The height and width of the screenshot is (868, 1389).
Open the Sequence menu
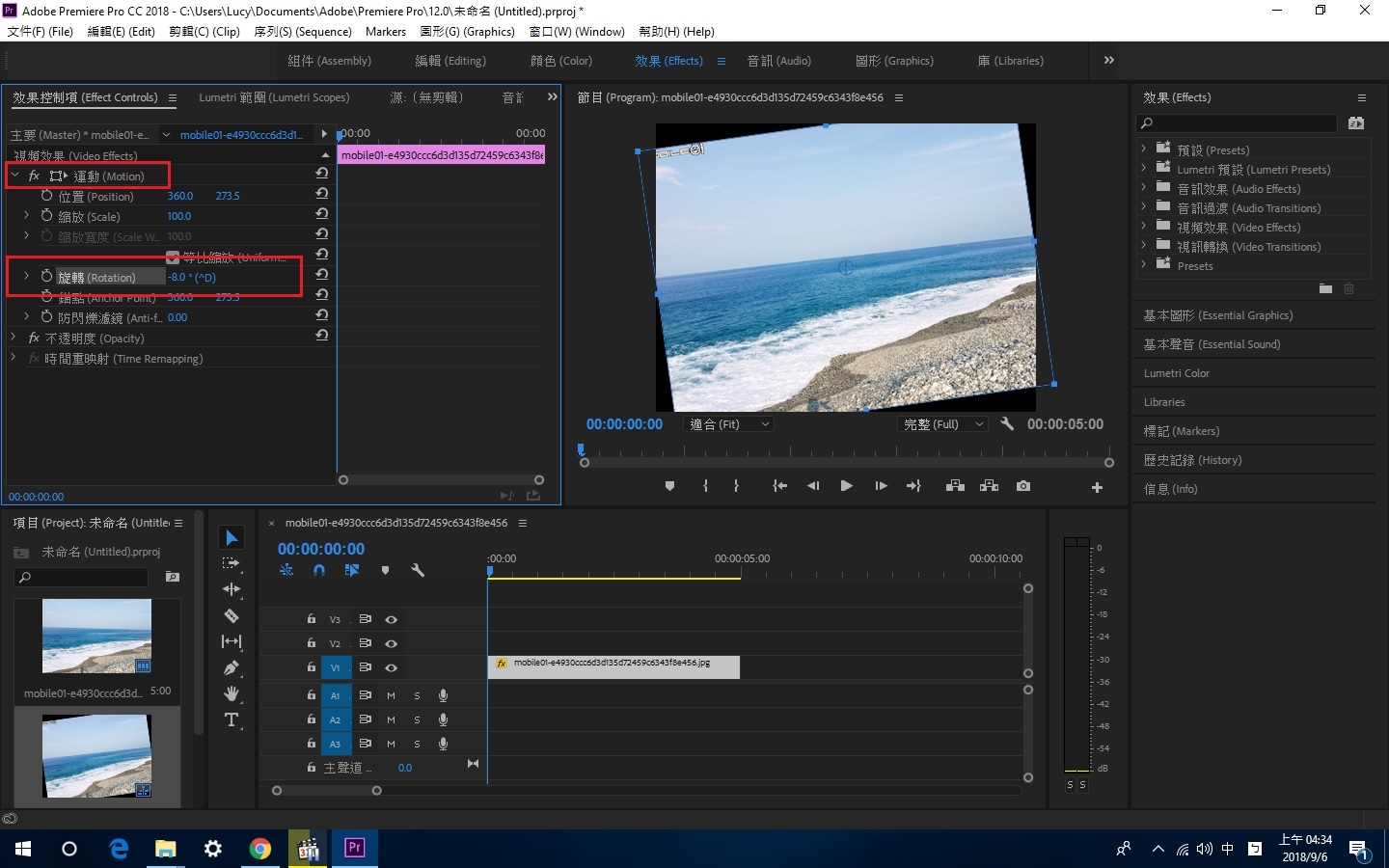[x=303, y=31]
